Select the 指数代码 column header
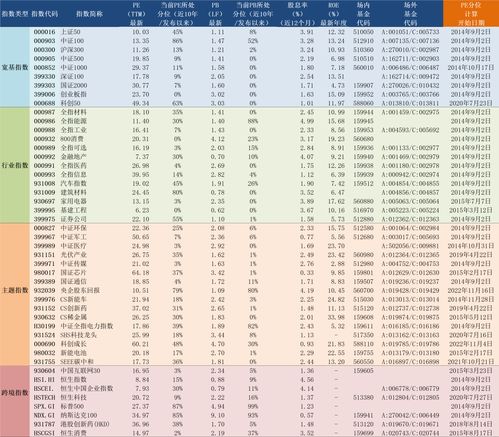Viewport: 499px width, 437px height. [44, 14]
